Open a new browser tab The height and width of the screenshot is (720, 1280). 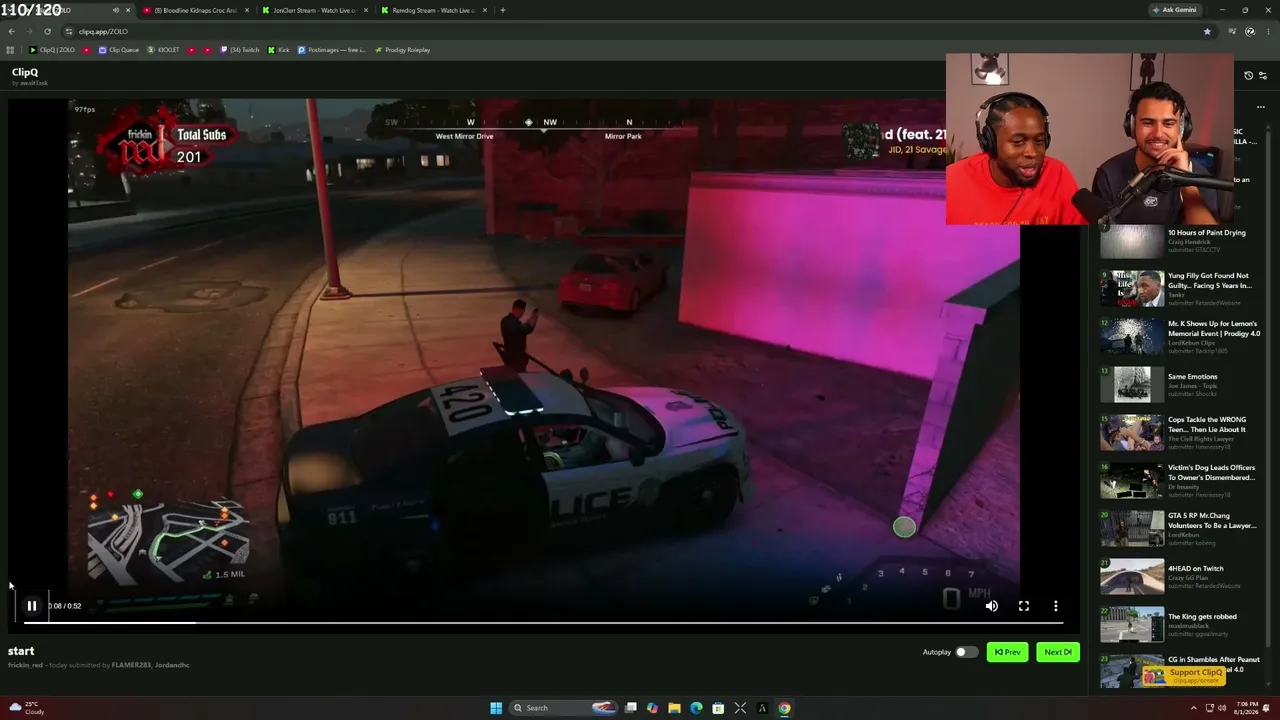pyautogui.click(x=503, y=10)
